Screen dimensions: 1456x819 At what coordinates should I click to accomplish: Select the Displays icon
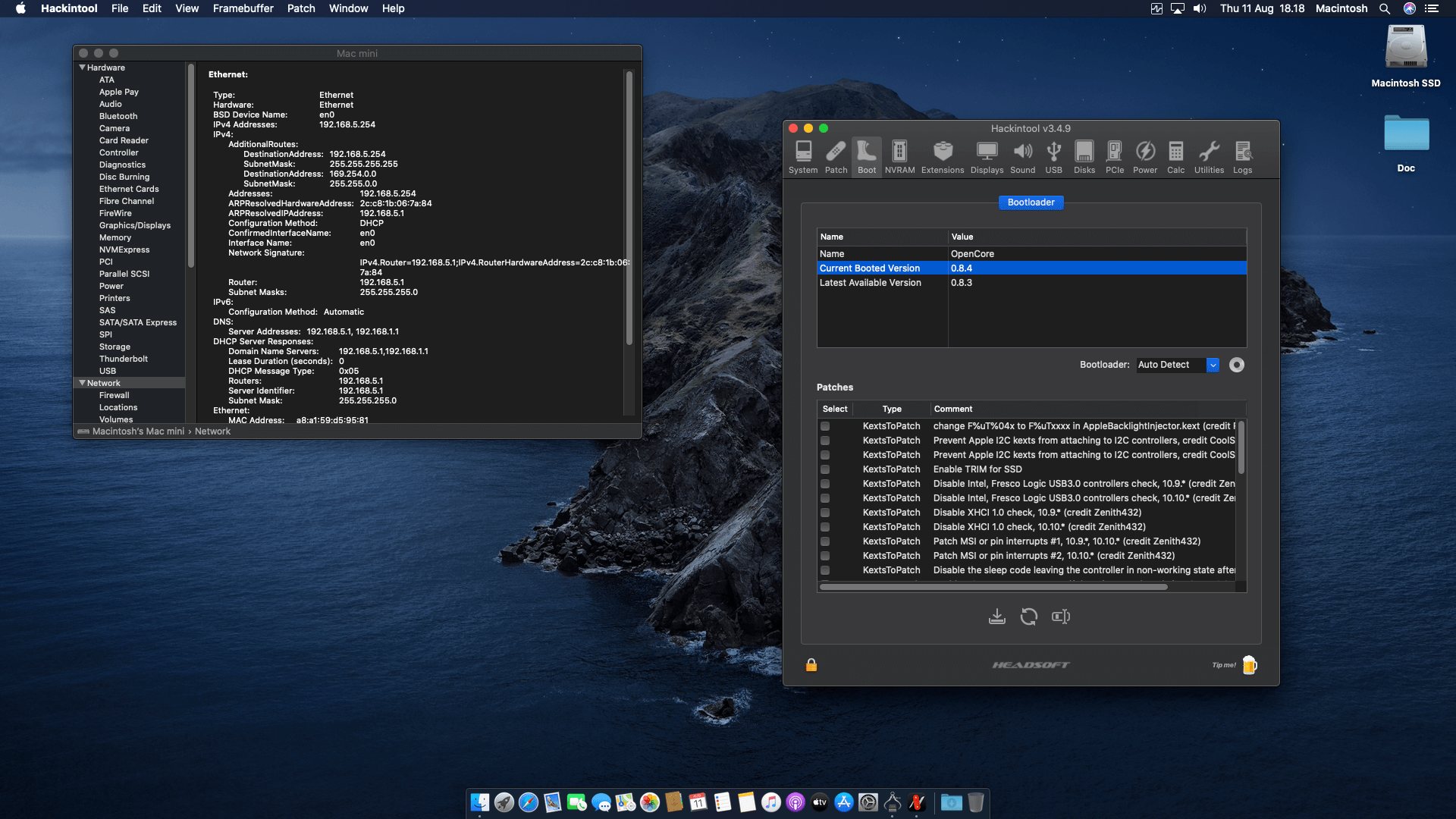(987, 156)
